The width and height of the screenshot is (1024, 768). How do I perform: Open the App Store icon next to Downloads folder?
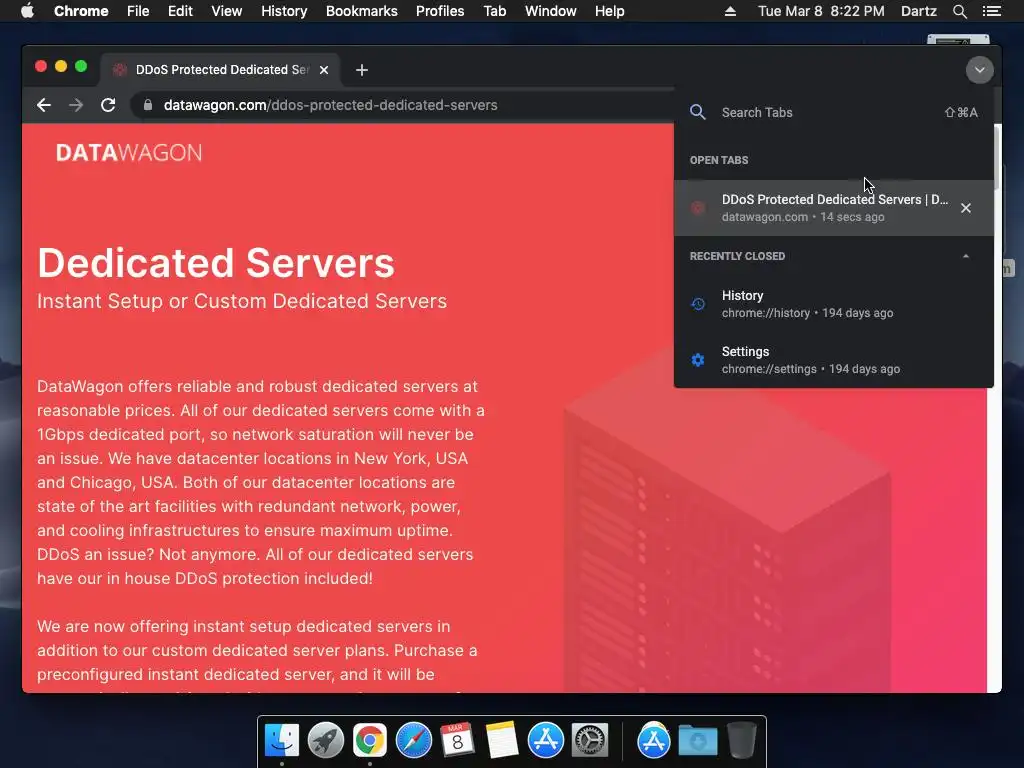654,740
